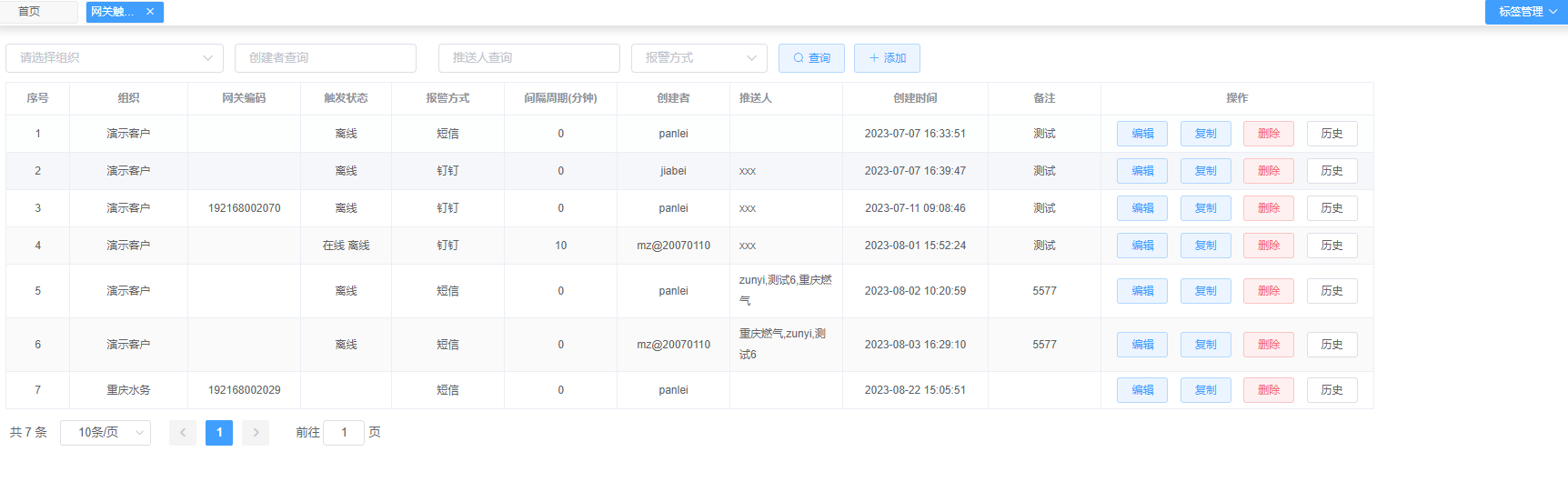Edit row 1 with 编辑 button

(1141, 134)
